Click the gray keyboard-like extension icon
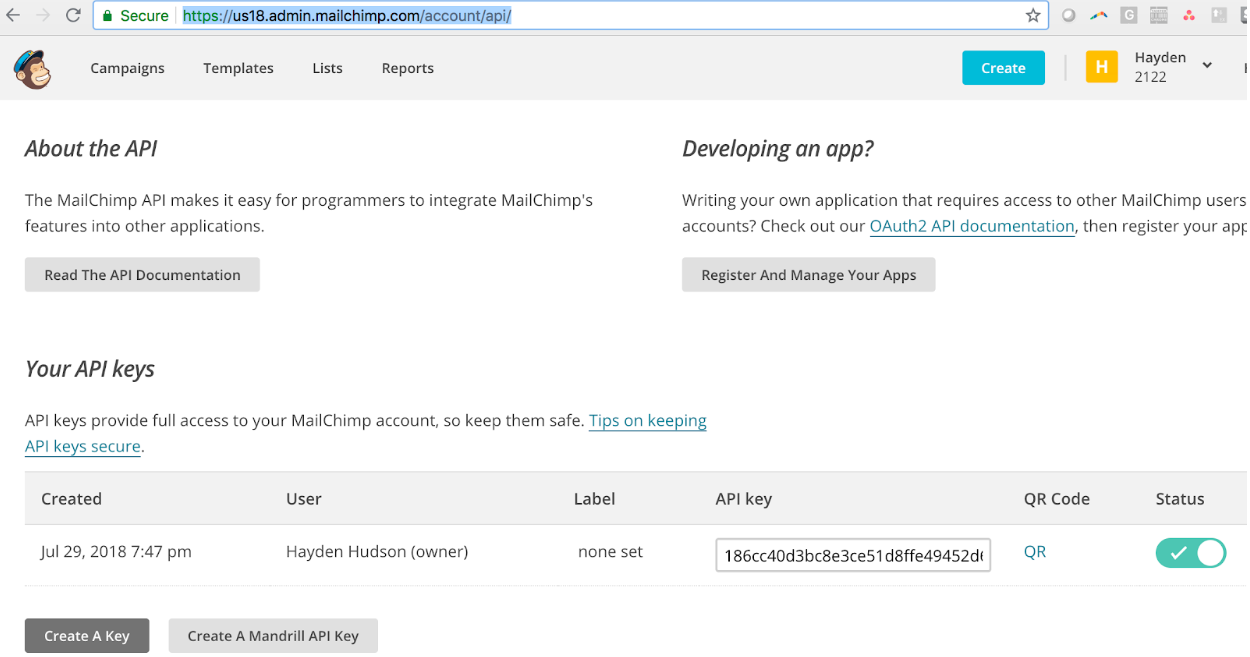 point(1159,15)
